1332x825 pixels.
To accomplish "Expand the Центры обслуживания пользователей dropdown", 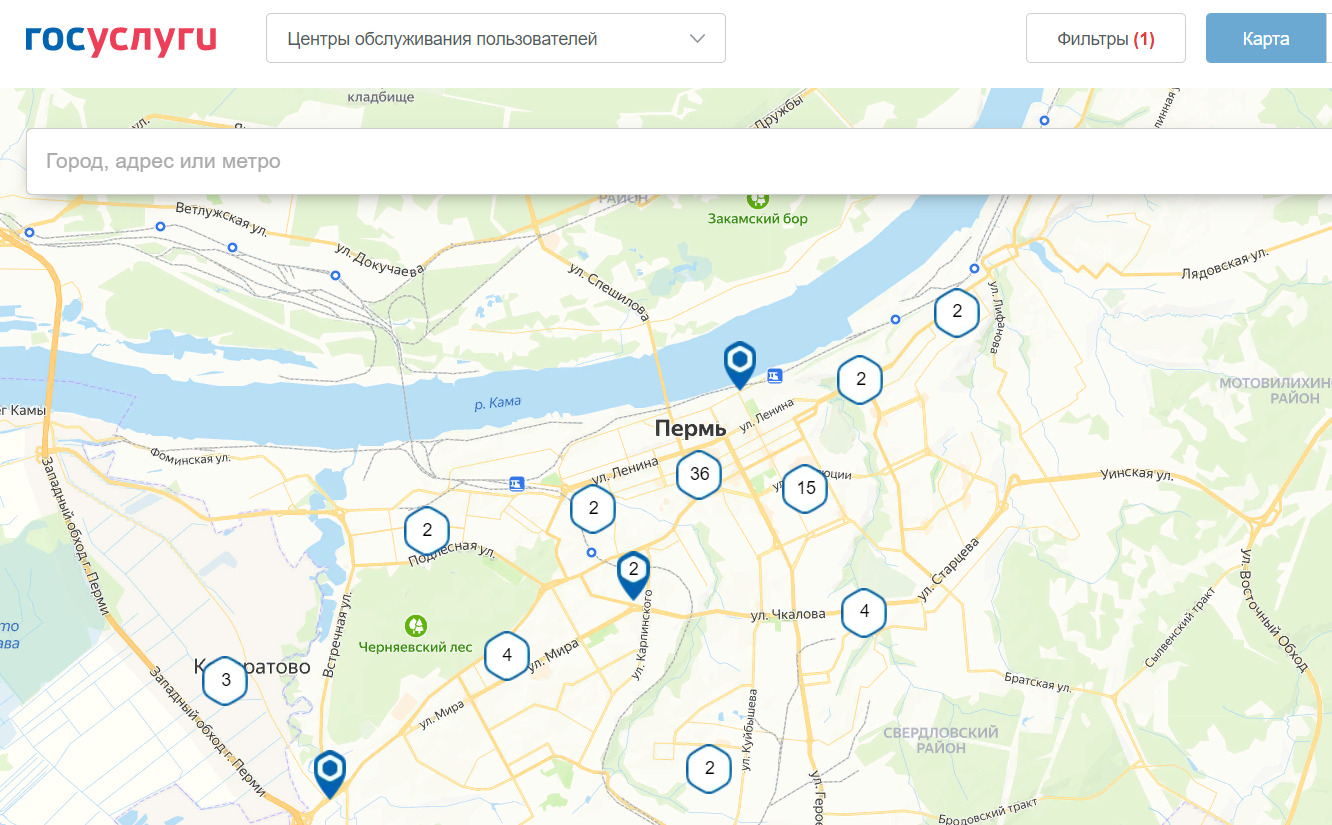I will coord(495,39).
